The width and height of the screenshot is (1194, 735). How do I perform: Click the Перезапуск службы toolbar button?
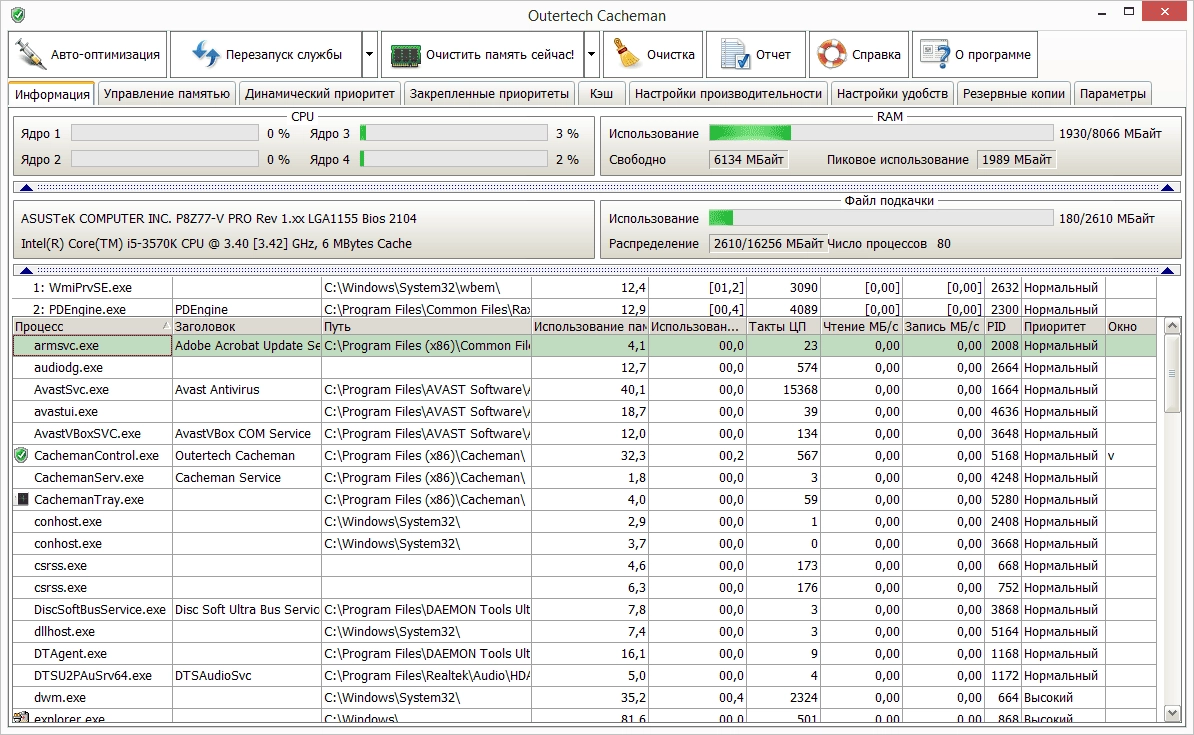266,54
